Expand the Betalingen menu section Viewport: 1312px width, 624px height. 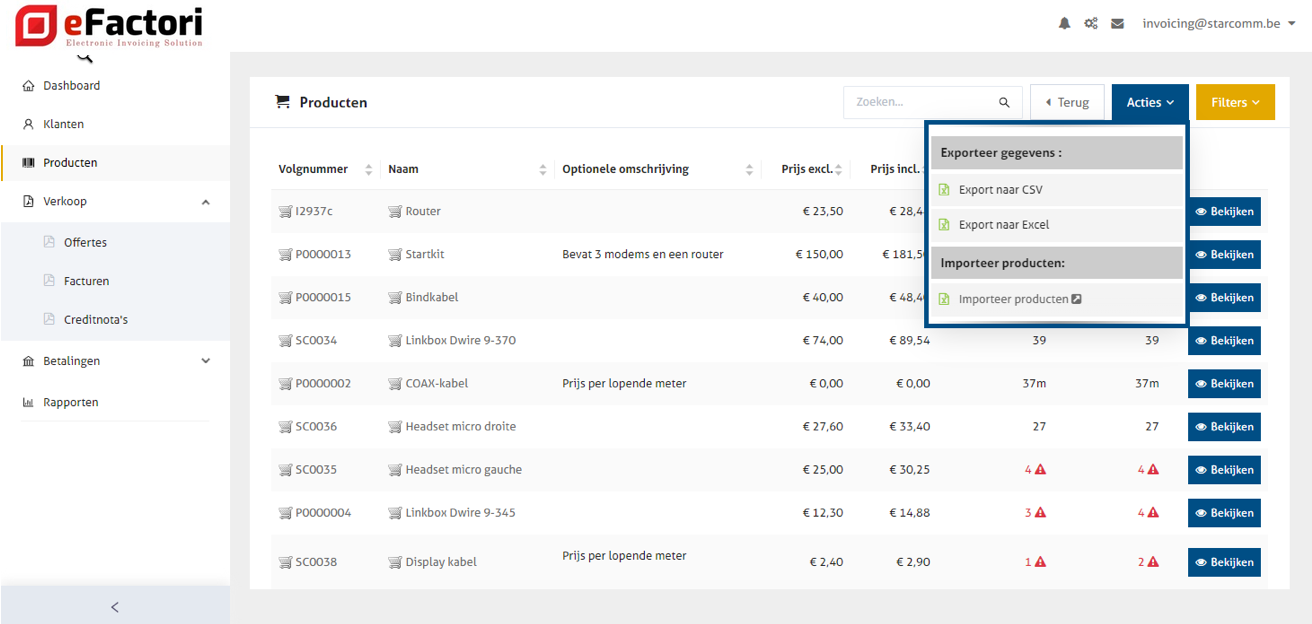pyautogui.click(x=206, y=361)
